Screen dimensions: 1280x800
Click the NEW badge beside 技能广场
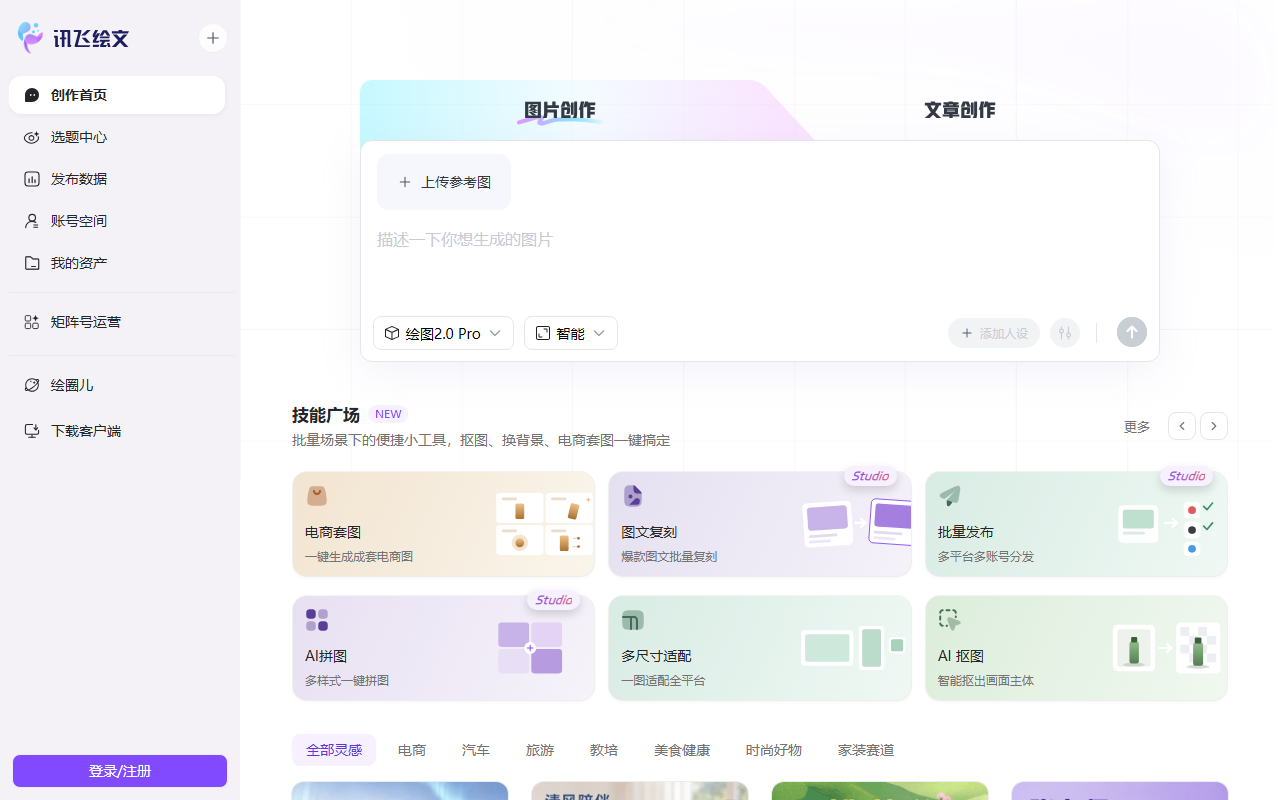tap(388, 414)
